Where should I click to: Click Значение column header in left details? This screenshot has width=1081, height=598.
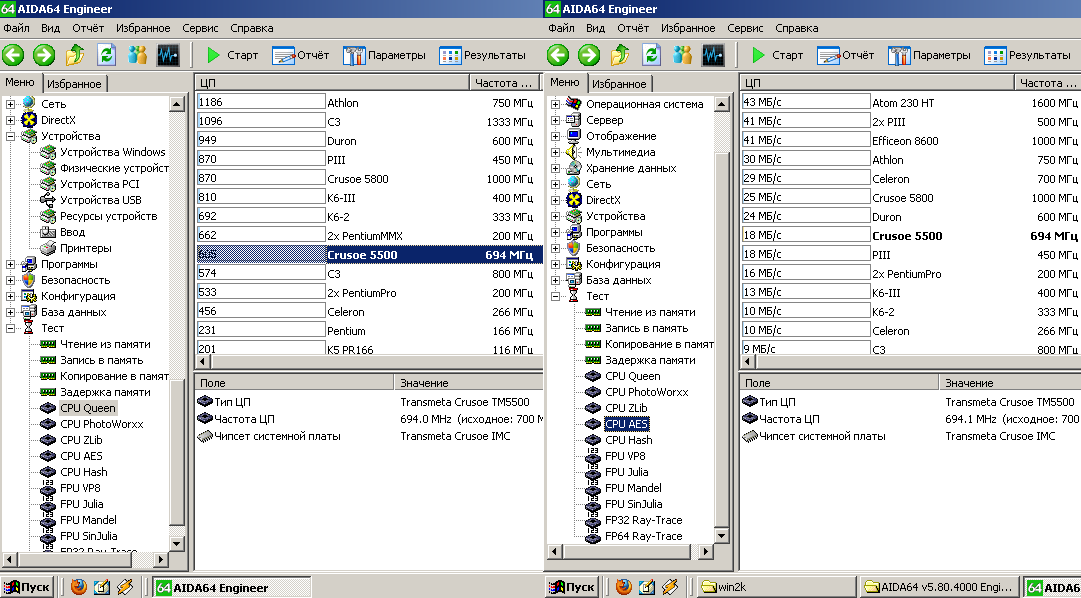469,383
